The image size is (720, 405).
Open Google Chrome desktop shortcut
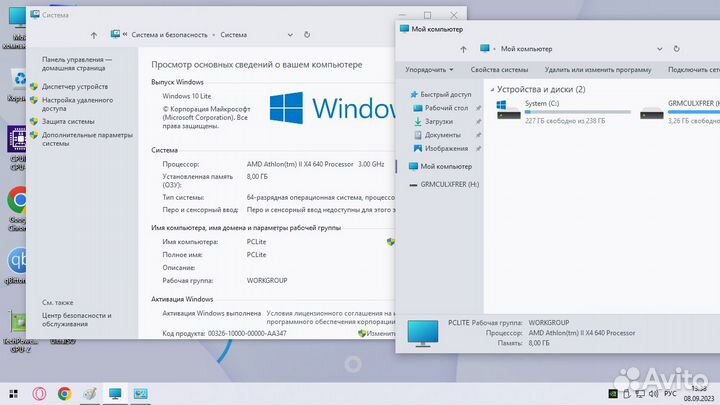[x=17, y=209]
